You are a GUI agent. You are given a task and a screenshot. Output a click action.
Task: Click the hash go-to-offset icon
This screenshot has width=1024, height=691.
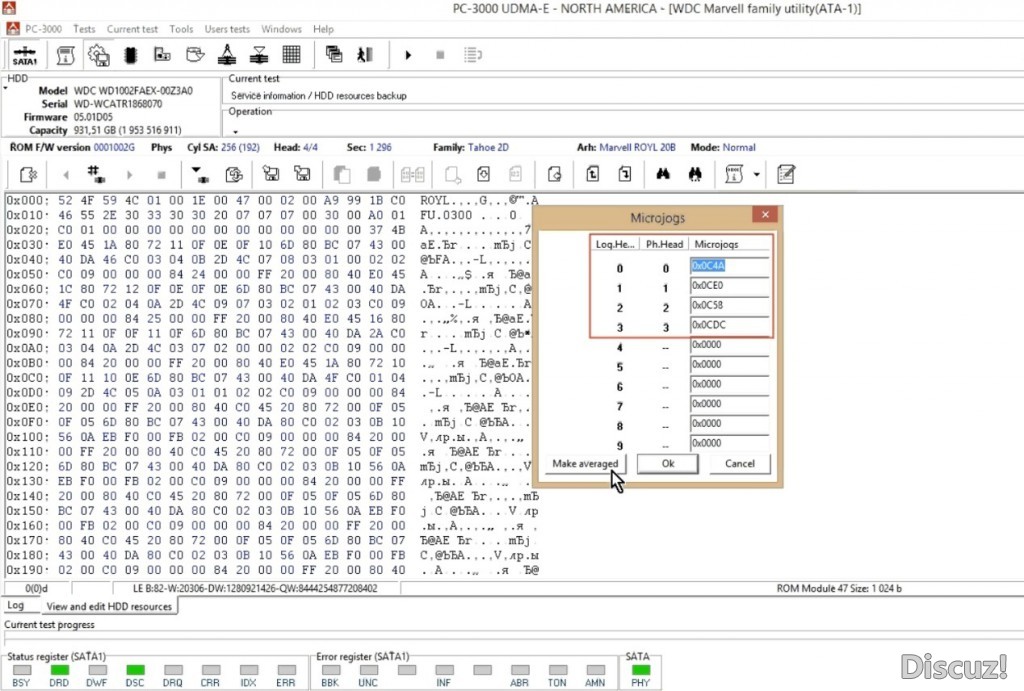pos(96,174)
